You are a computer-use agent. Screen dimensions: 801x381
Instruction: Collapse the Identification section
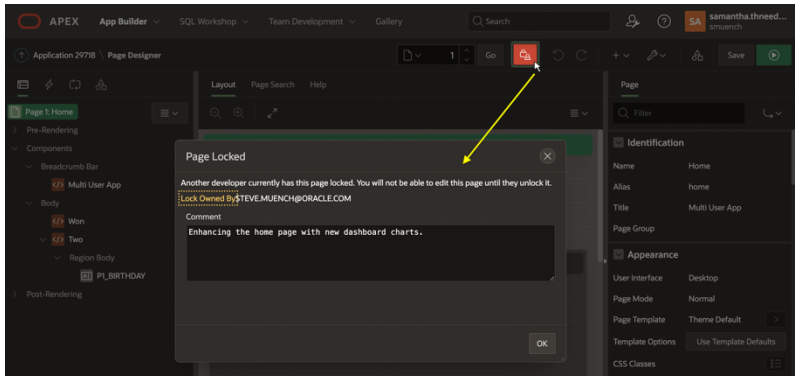pos(618,143)
